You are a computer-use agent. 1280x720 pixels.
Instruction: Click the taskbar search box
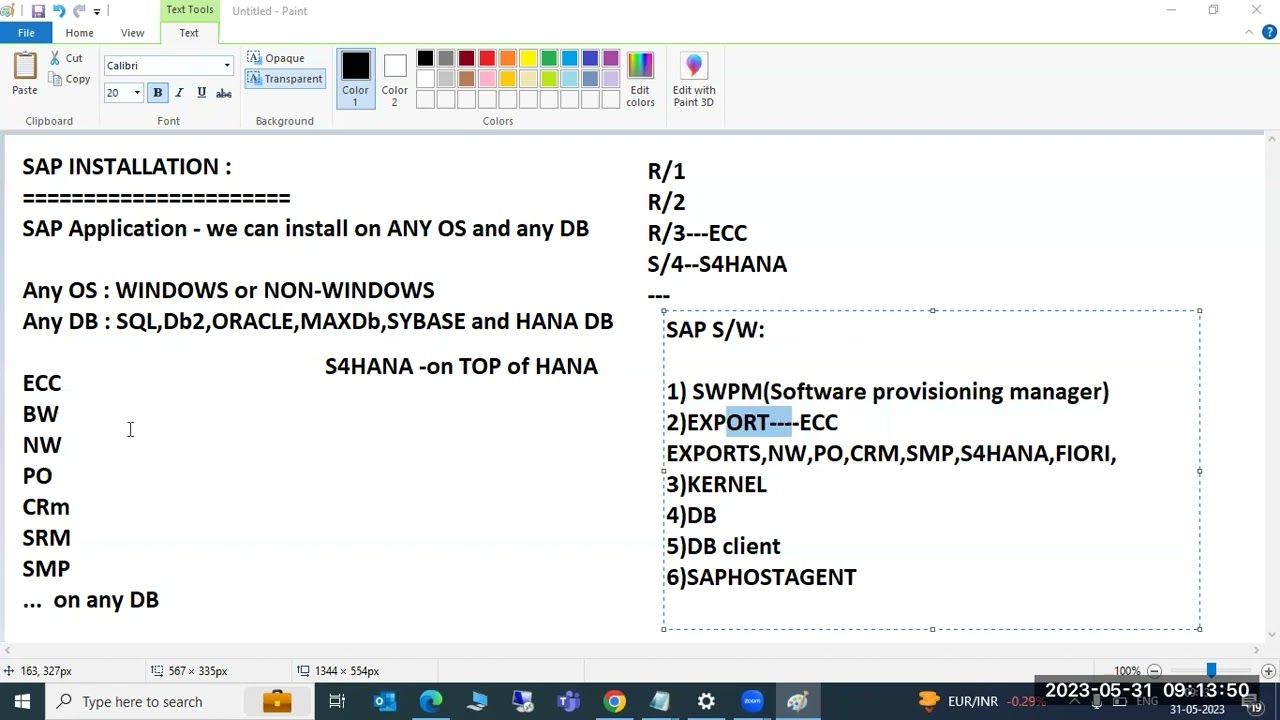(x=180, y=702)
